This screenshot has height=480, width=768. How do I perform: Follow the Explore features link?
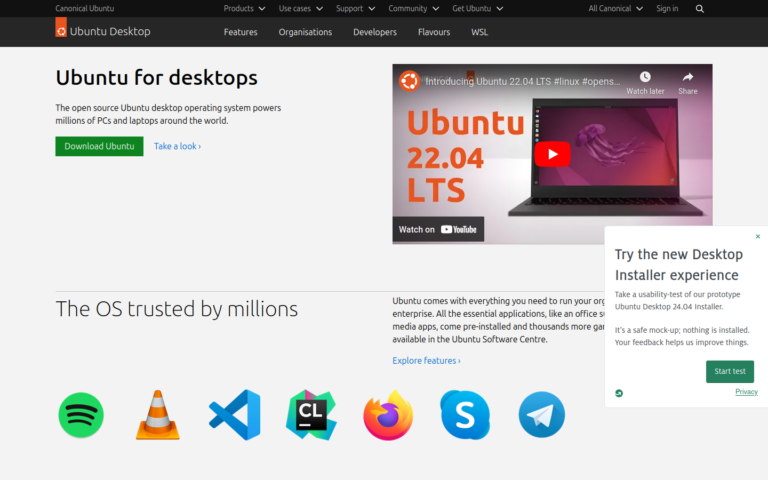click(x=426, y=360)
